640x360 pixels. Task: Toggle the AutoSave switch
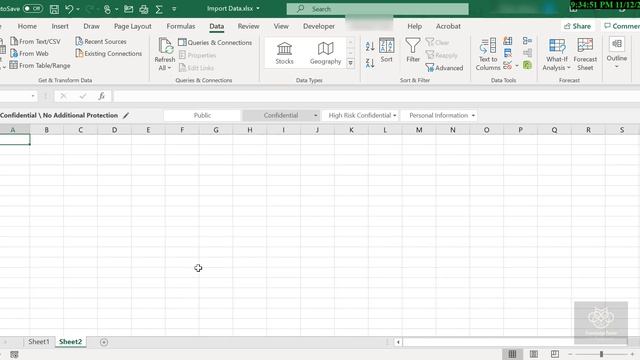click(33, 8)
